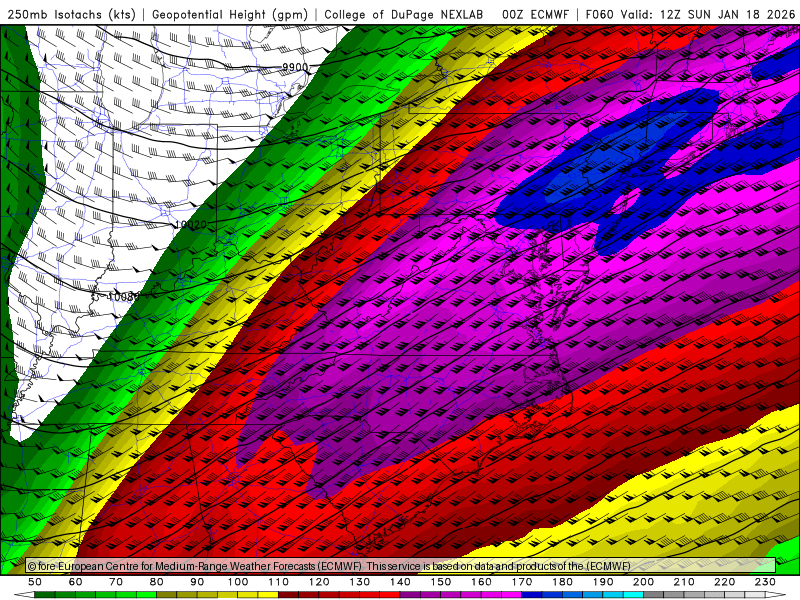Click the 190 value on color scale
Image resolution: width=800 pixels, height=600 pixels.
click(x=603, y=582)
